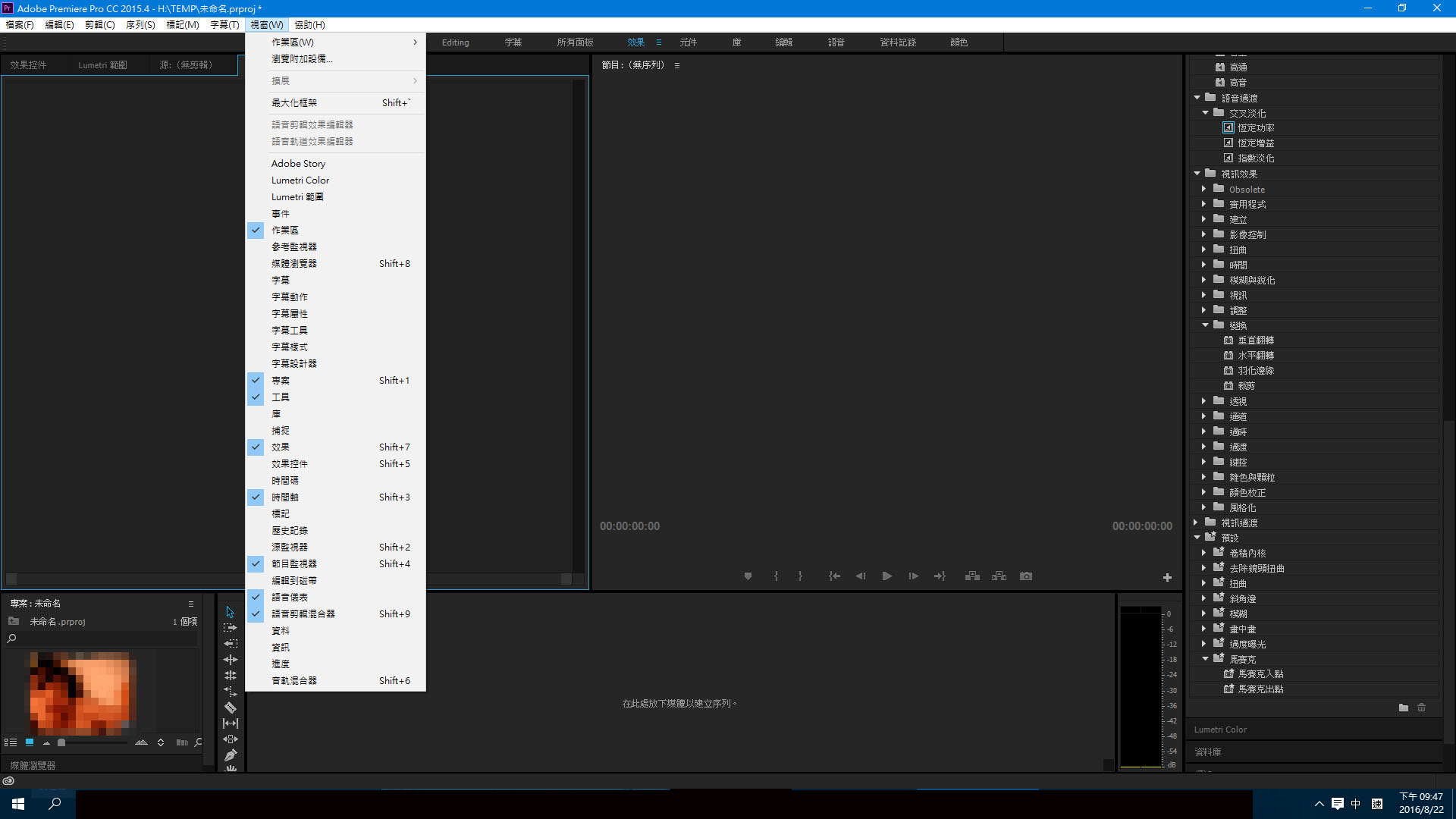
Task: Collapse 語音過渡 folder
Action: pos(1197,98)
